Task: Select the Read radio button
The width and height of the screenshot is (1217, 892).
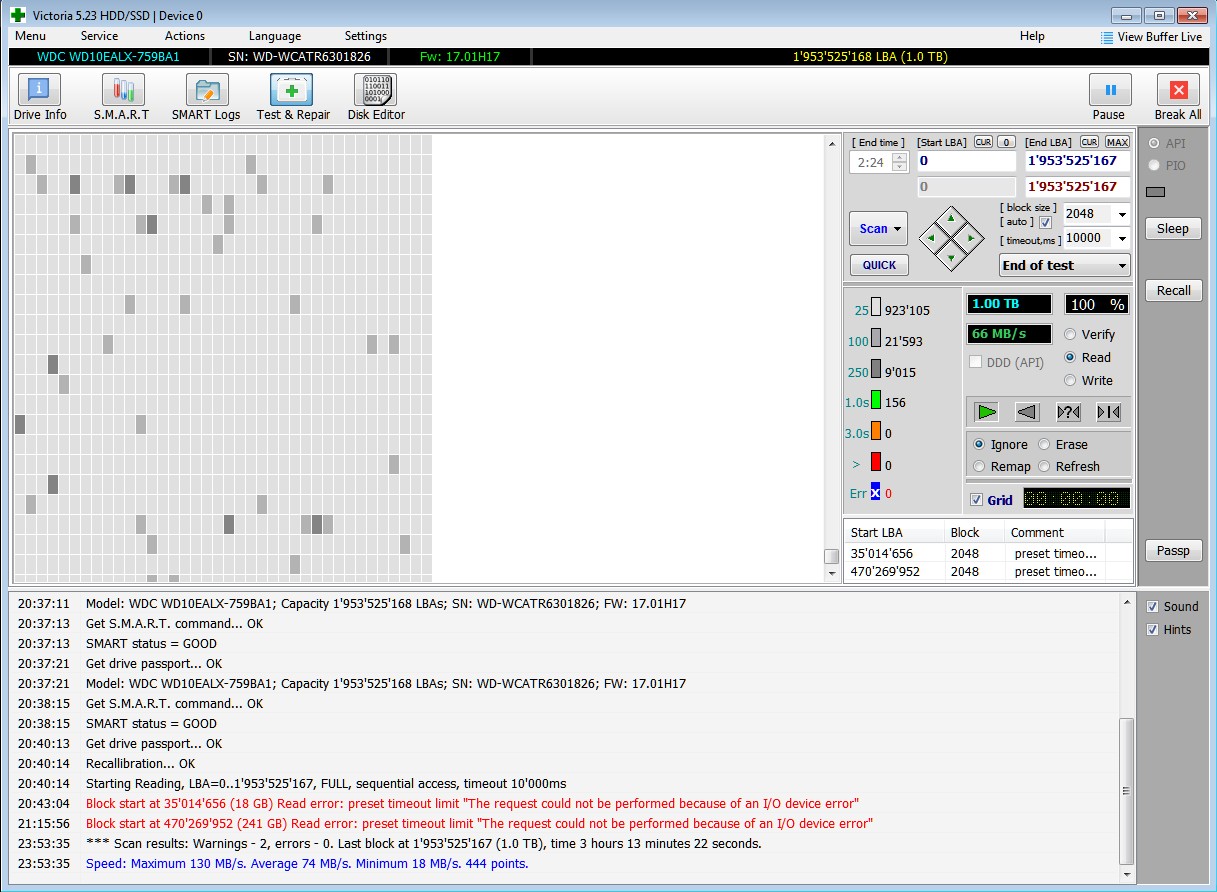Action: 1070,358
